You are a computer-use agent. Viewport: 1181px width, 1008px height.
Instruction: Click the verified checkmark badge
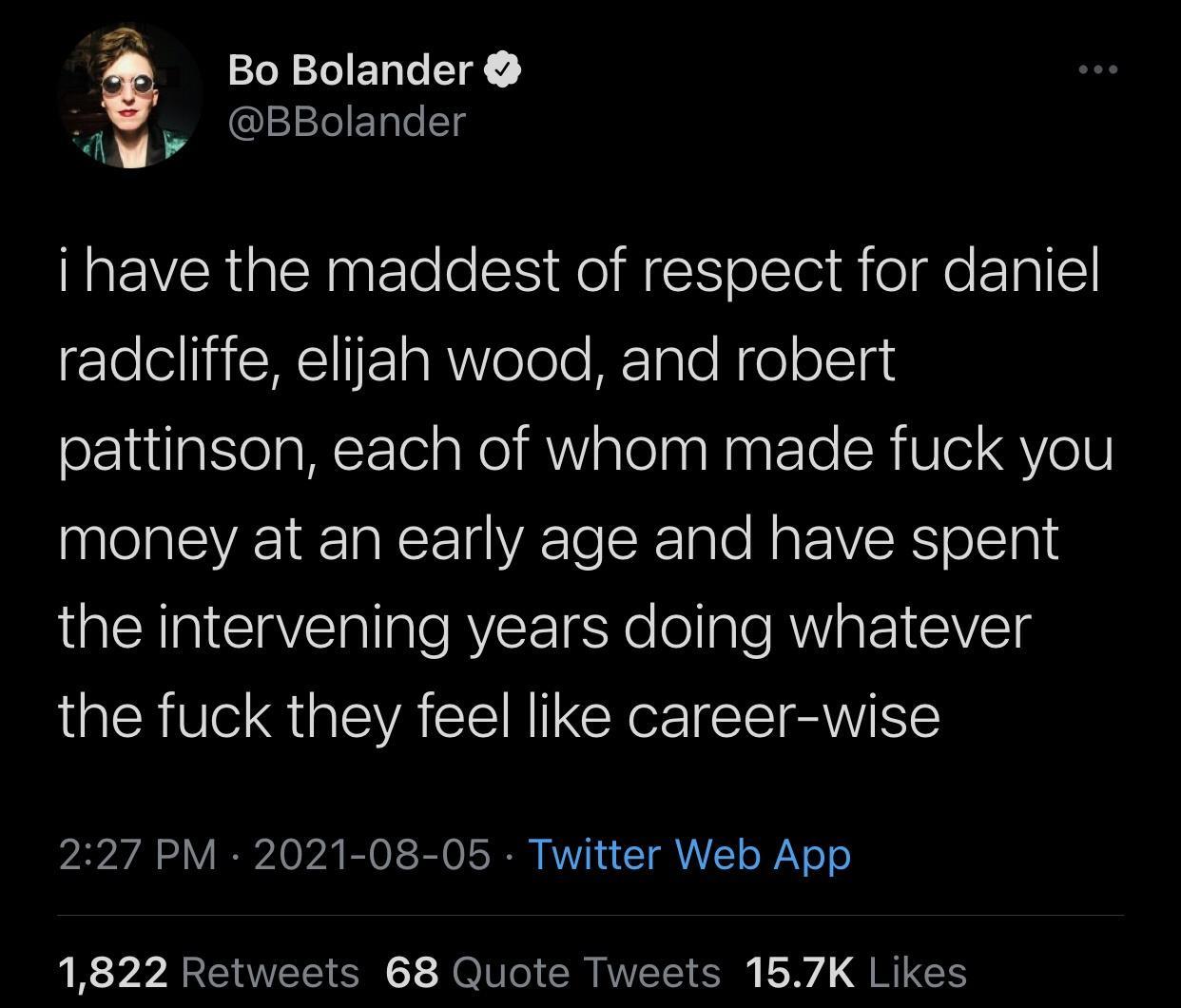point(502,69)
